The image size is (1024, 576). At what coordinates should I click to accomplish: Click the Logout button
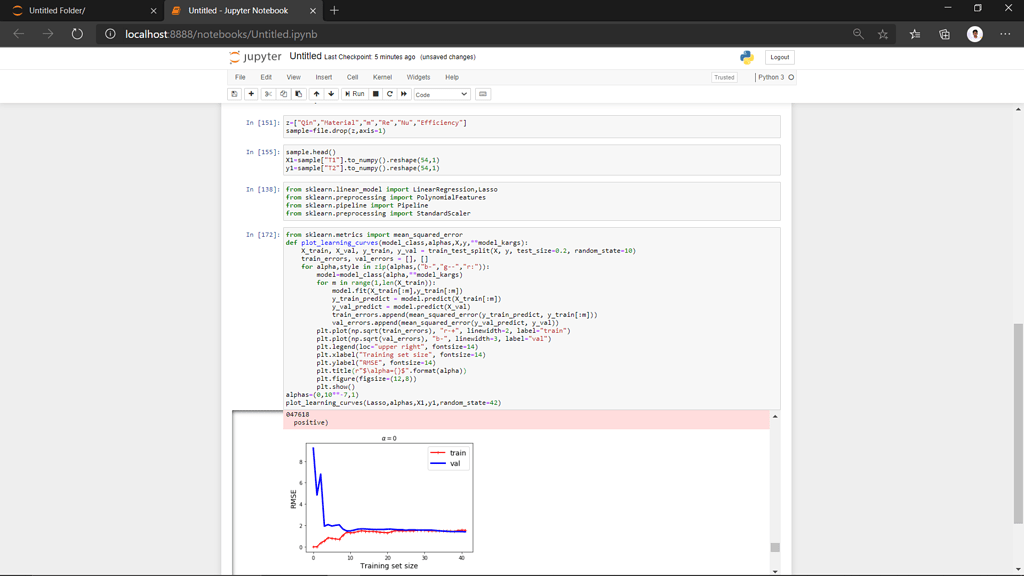[779, 57]
